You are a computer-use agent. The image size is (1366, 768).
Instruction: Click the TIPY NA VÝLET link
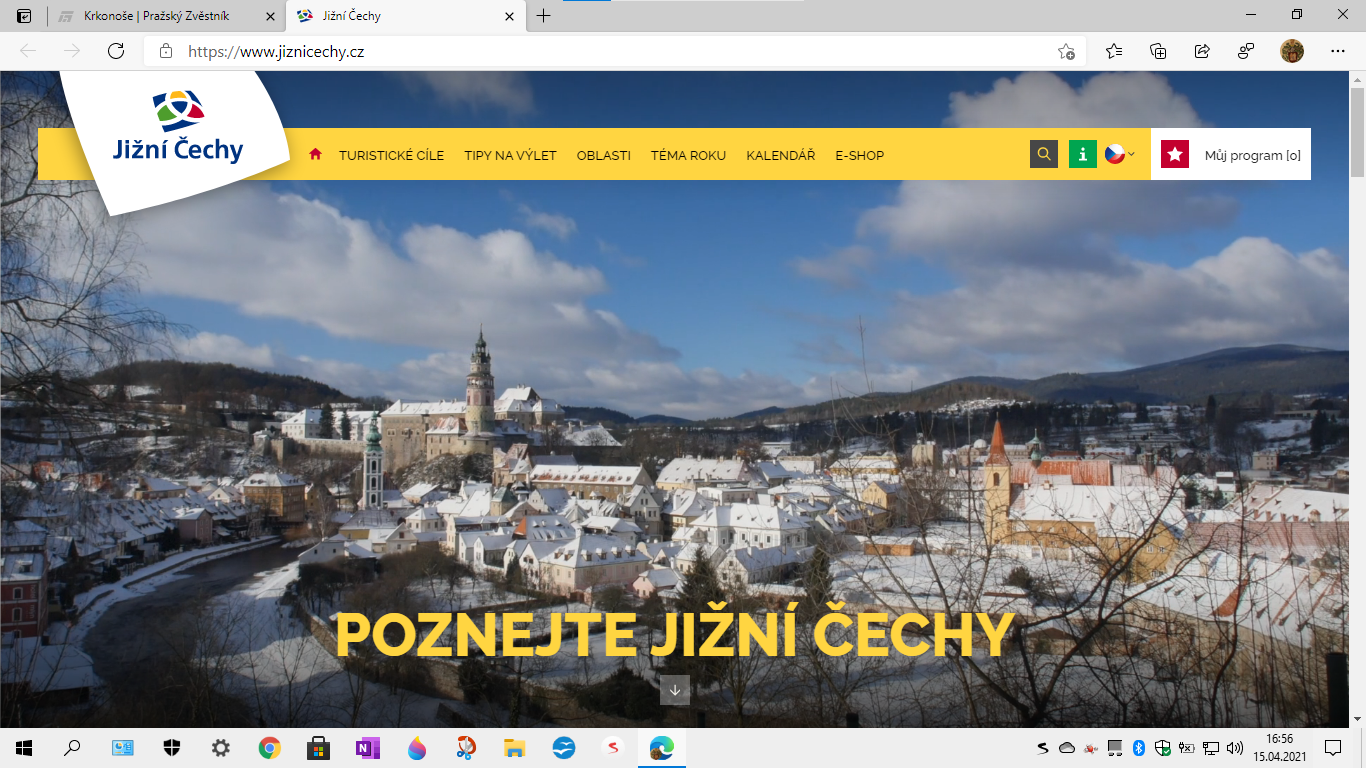pos(509,155)
